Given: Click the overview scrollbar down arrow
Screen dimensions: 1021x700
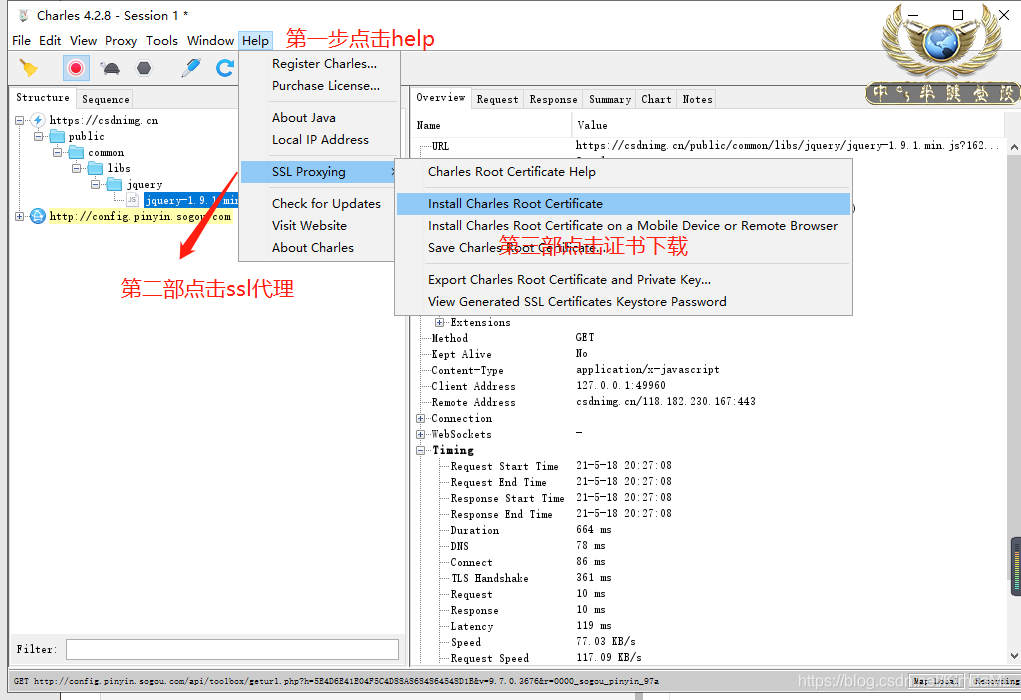Looking at the screenshot, I should (1014, 656).
